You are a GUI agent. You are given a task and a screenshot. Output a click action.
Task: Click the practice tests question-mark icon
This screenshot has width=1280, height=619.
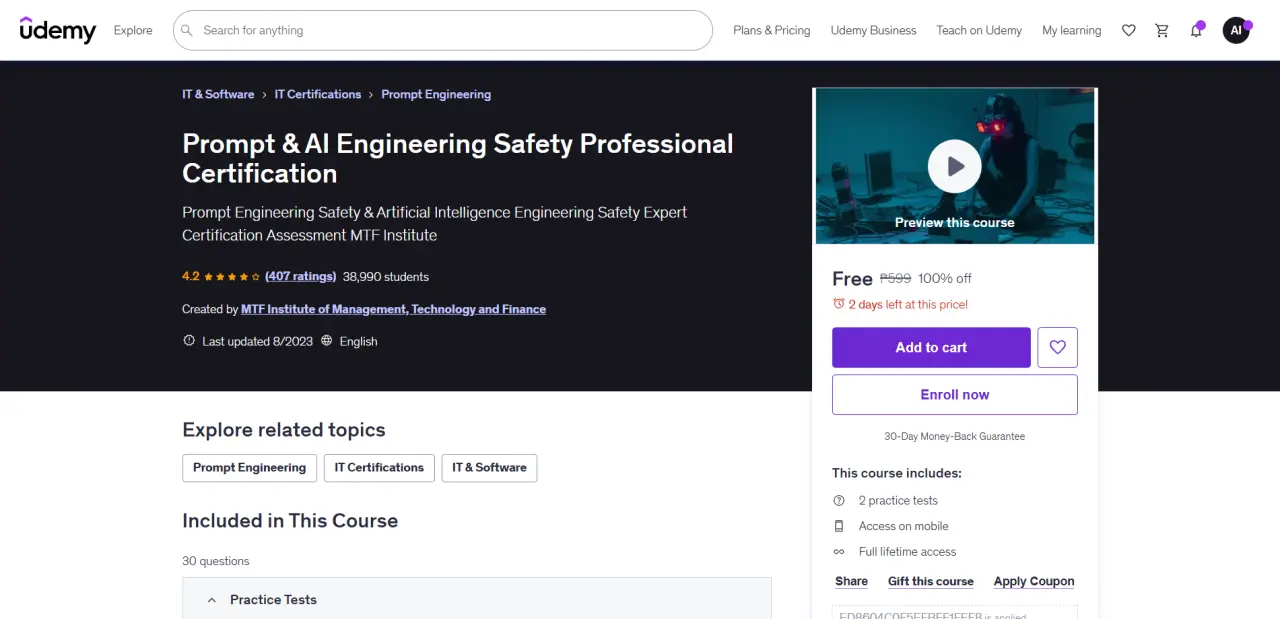839,500
